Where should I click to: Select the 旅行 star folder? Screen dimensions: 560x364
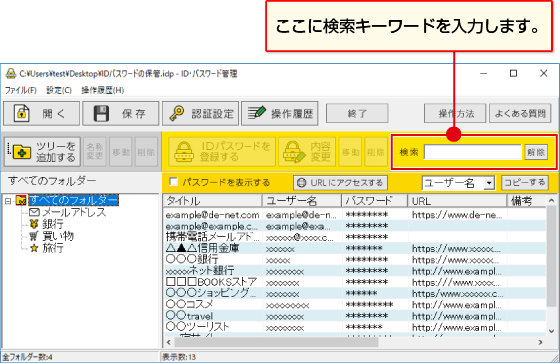(46, 248)
